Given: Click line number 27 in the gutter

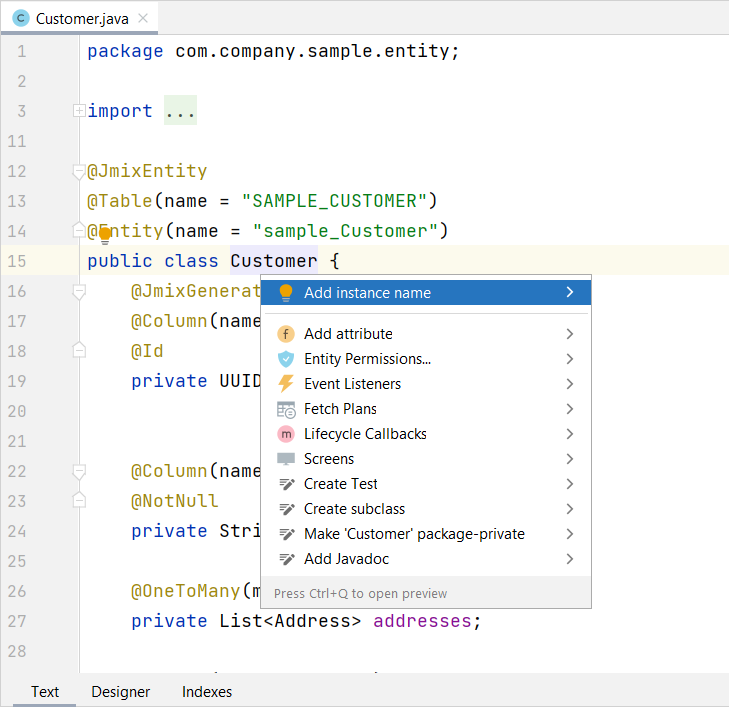Looking at the screenshot, I should [x=17, y=621].
